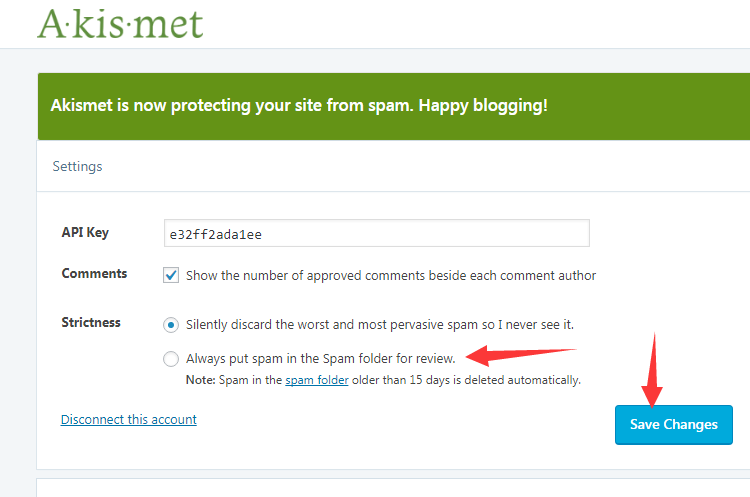Viewport: 750px width, 497px height.
Task: Click the 'Note:' text under Strictness
Action: (201, 380)
